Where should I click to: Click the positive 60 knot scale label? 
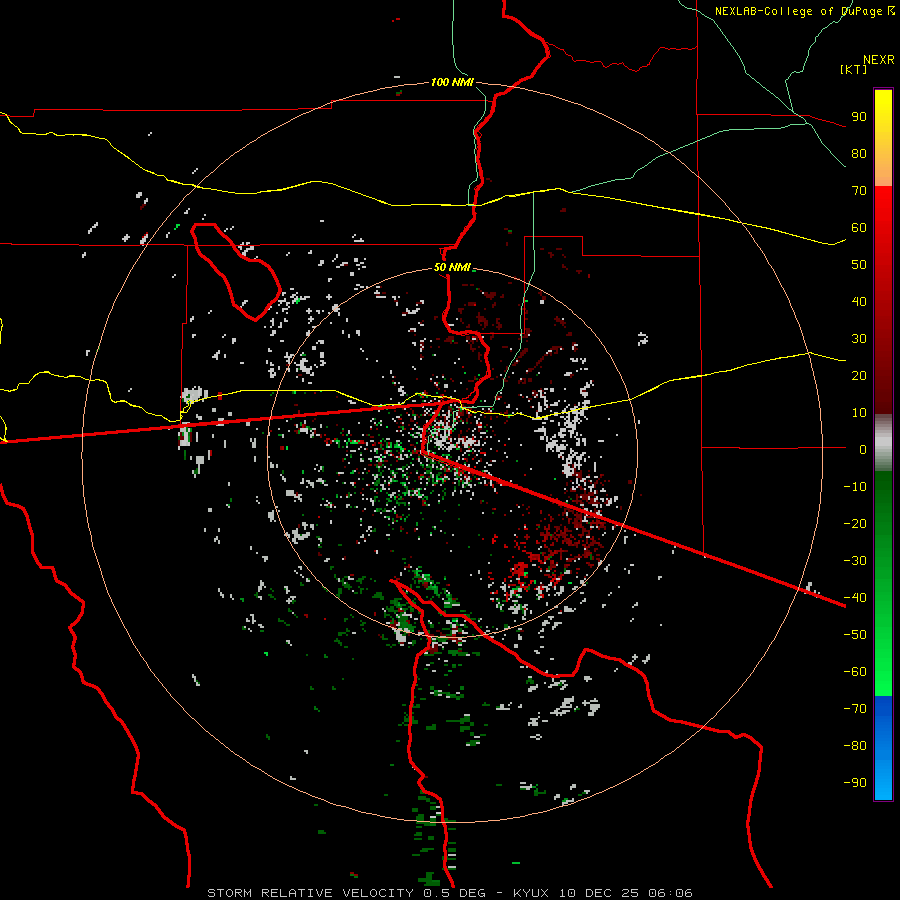click(x=859, y=227)
